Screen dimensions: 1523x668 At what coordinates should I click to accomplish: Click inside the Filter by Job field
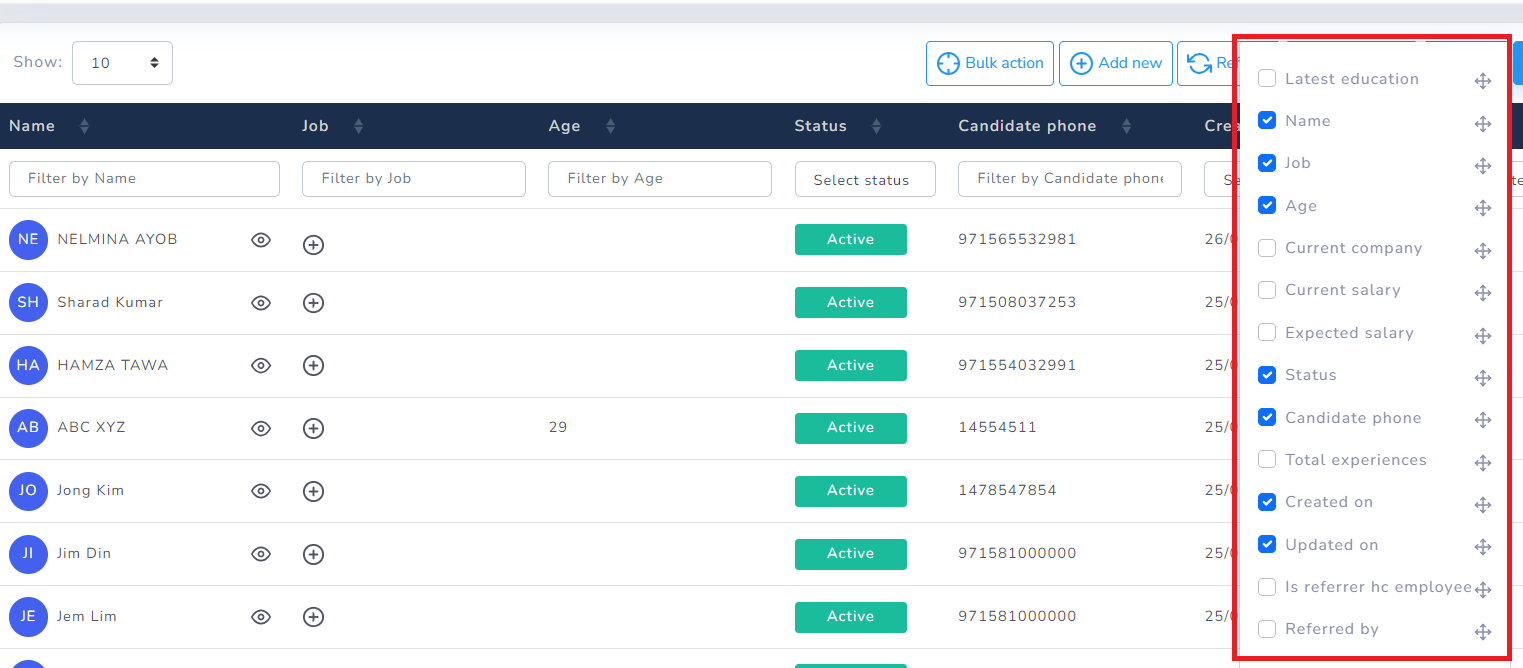(413, 178)
